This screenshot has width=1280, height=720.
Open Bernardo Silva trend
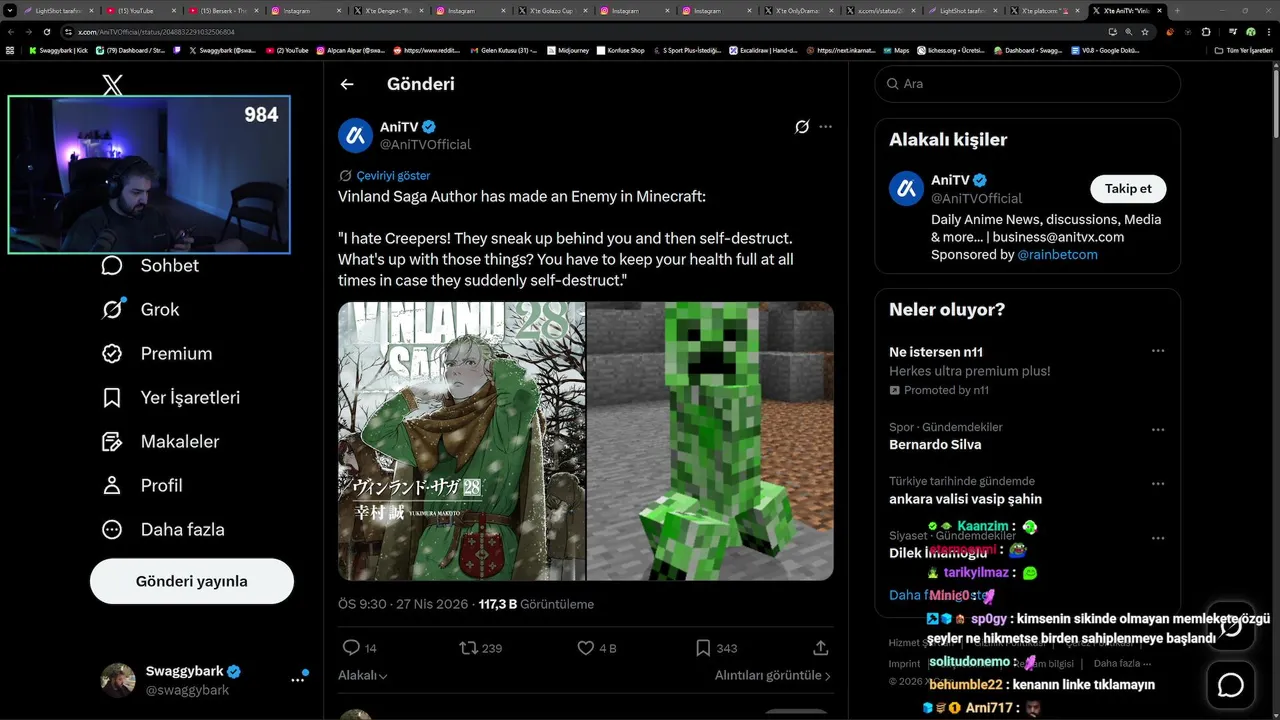935,444
